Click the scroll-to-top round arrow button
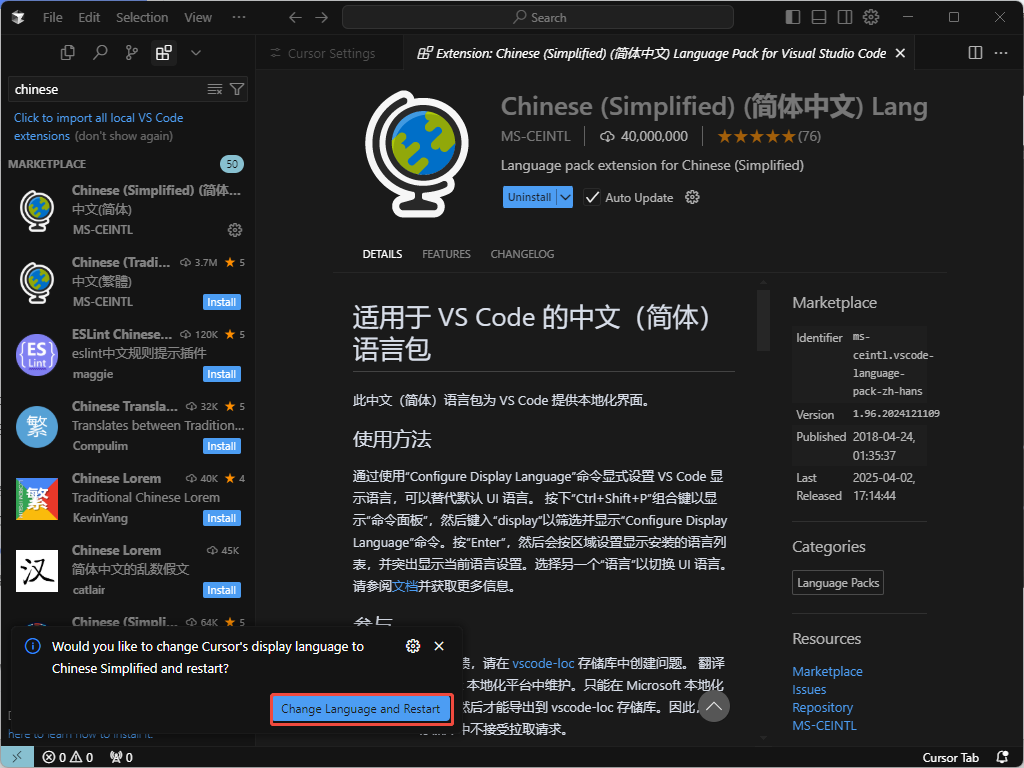The image size is (1024, 768). [714, 707]
